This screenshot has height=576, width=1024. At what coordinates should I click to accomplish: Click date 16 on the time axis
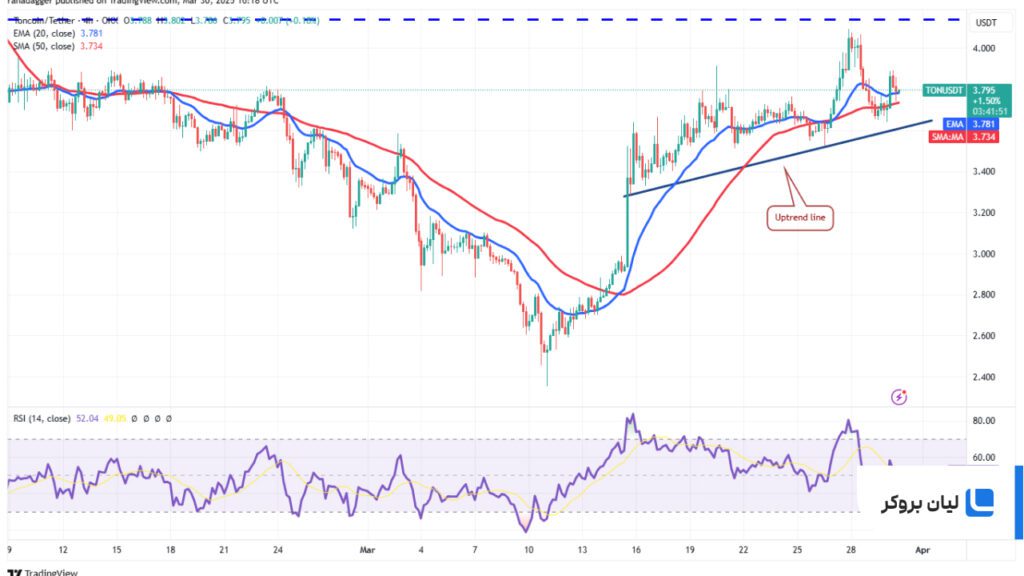[636, 550]
